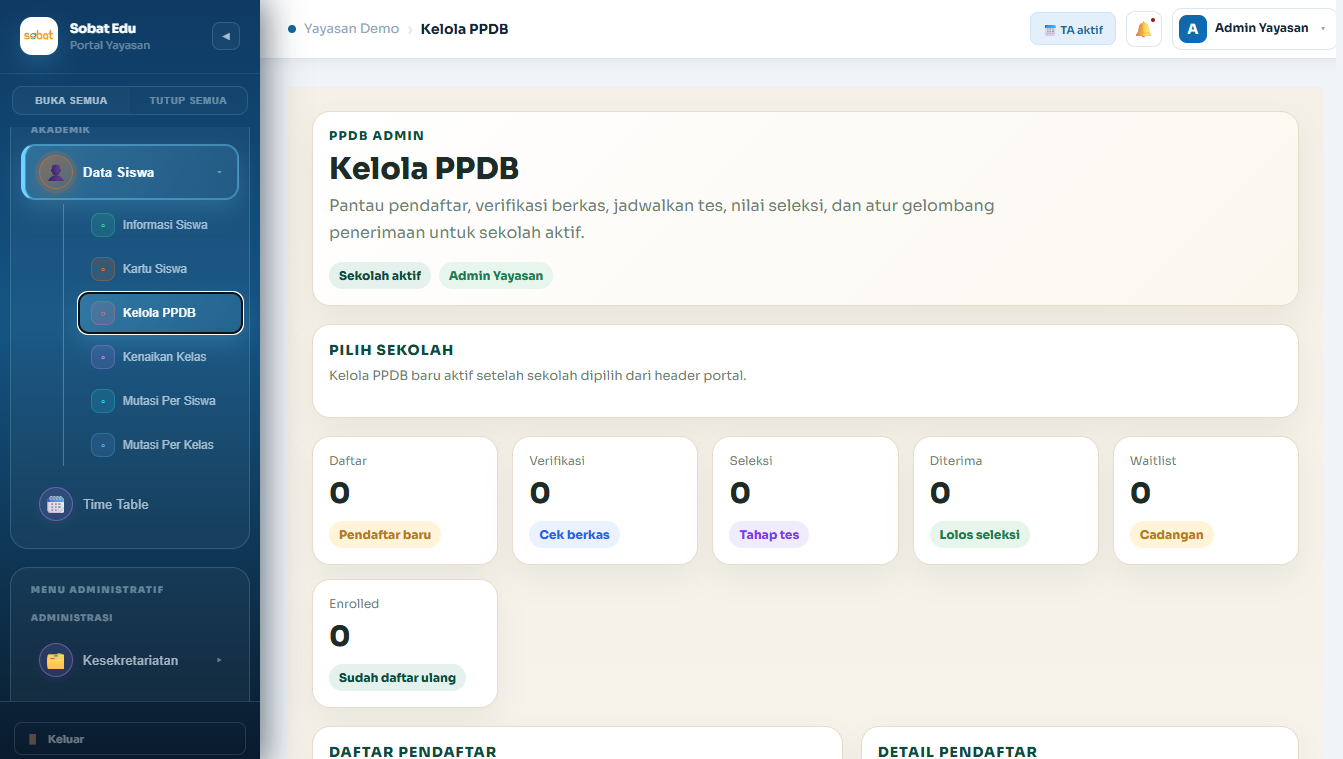
Task: Click the Daftar stat card
Action: [405, 501]
